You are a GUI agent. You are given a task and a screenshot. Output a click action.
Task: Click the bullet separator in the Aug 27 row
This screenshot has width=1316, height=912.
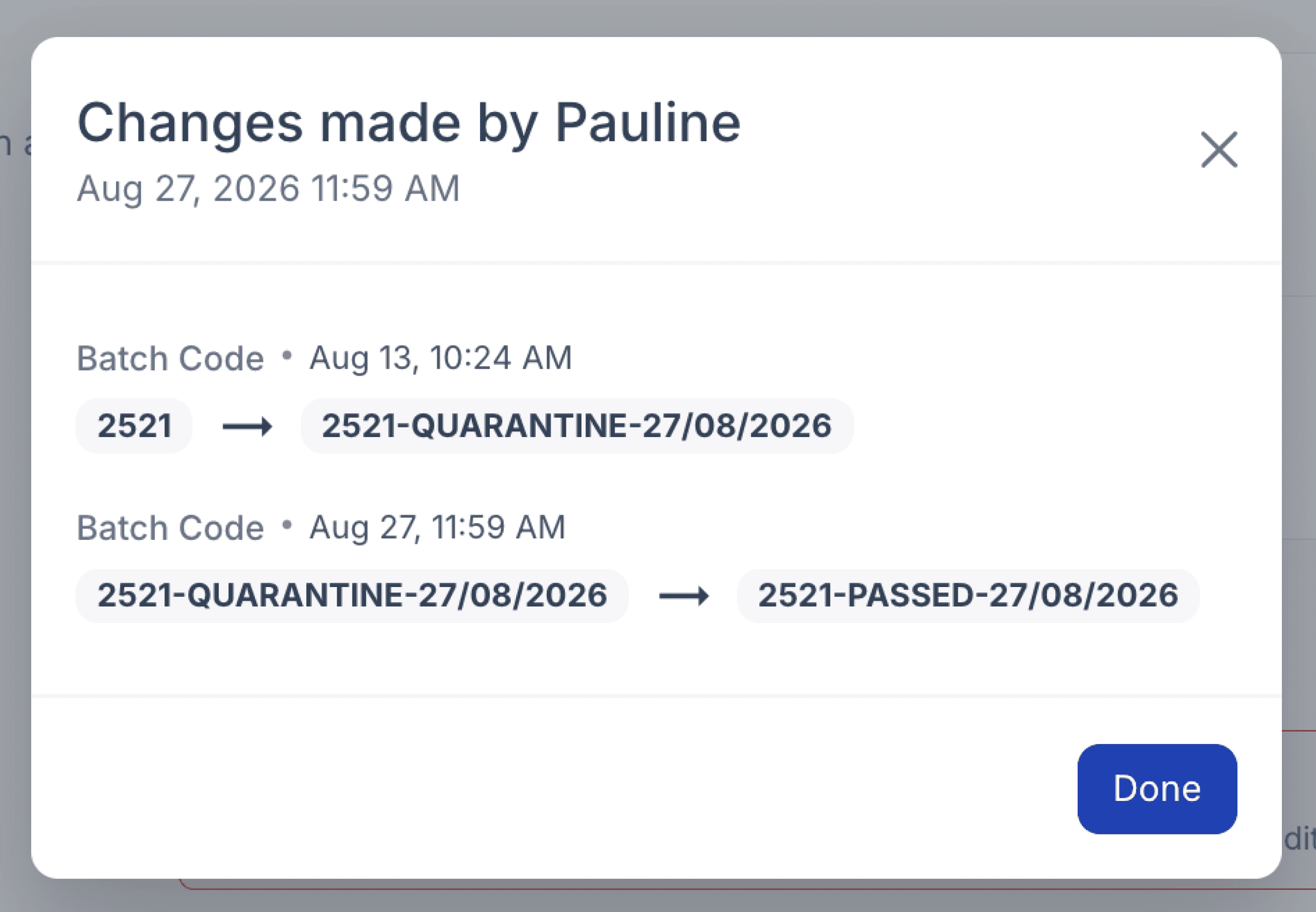[287, 525]
